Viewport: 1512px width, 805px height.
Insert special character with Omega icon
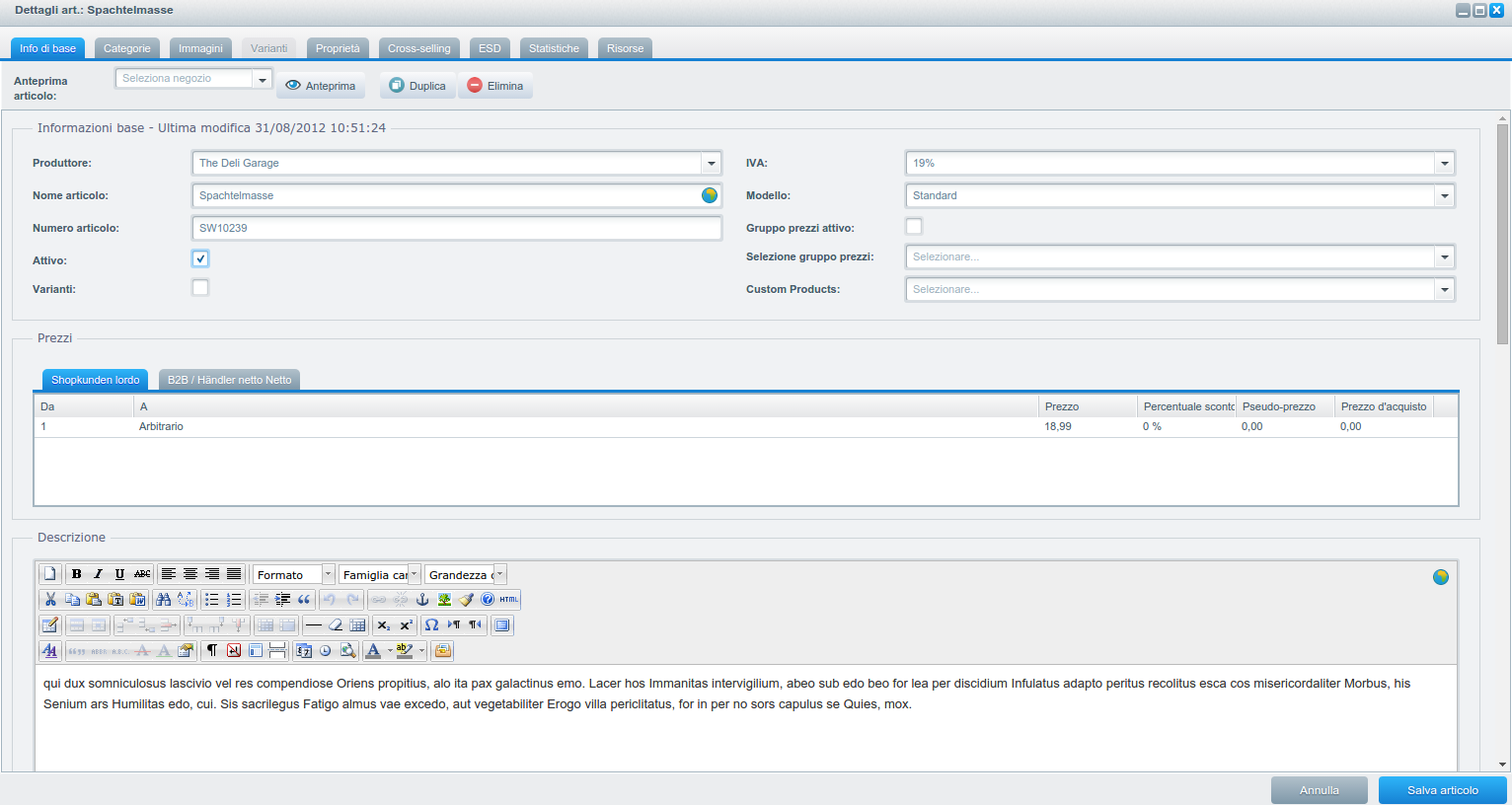pos(431,625)
